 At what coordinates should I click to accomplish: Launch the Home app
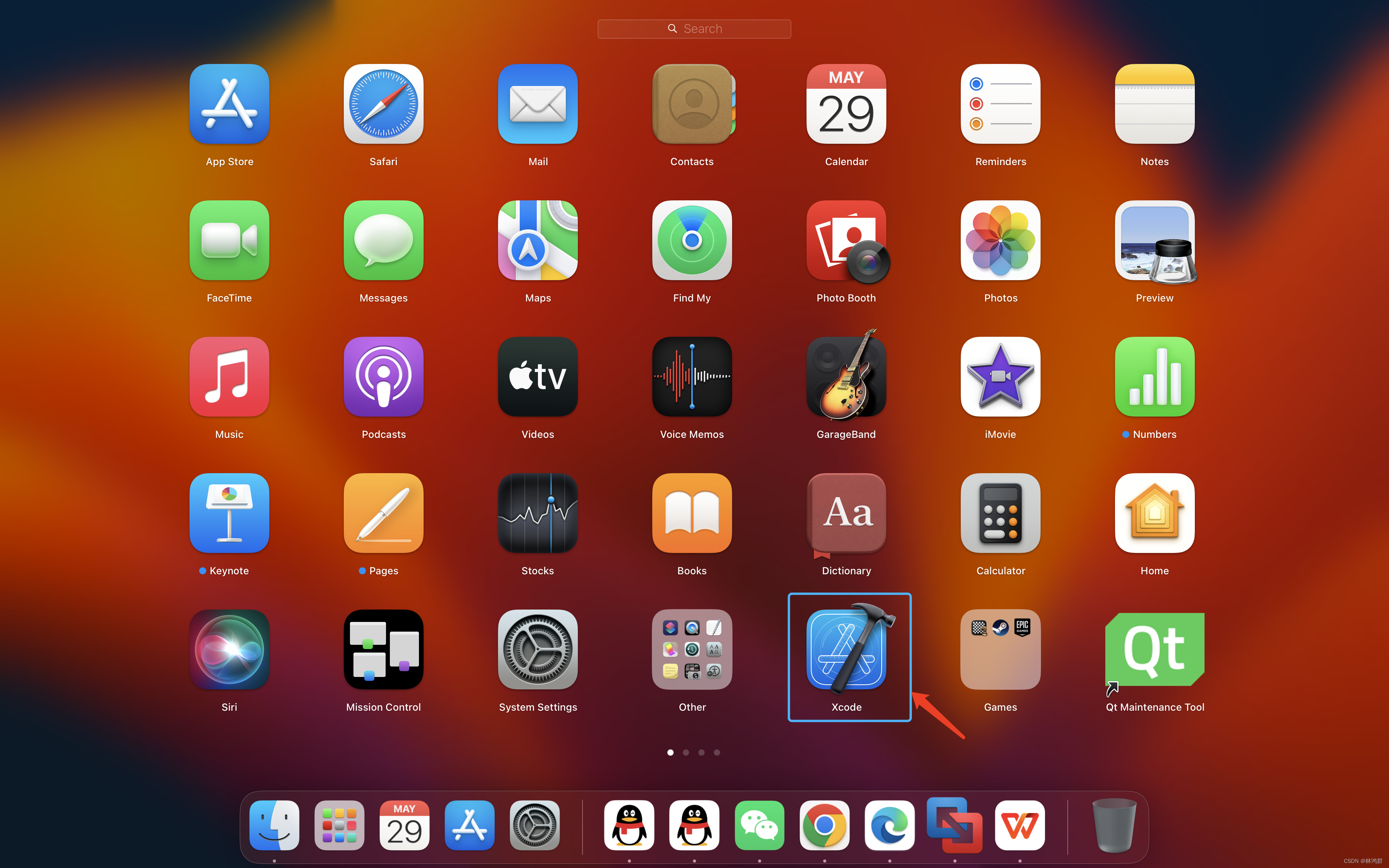1155,513
